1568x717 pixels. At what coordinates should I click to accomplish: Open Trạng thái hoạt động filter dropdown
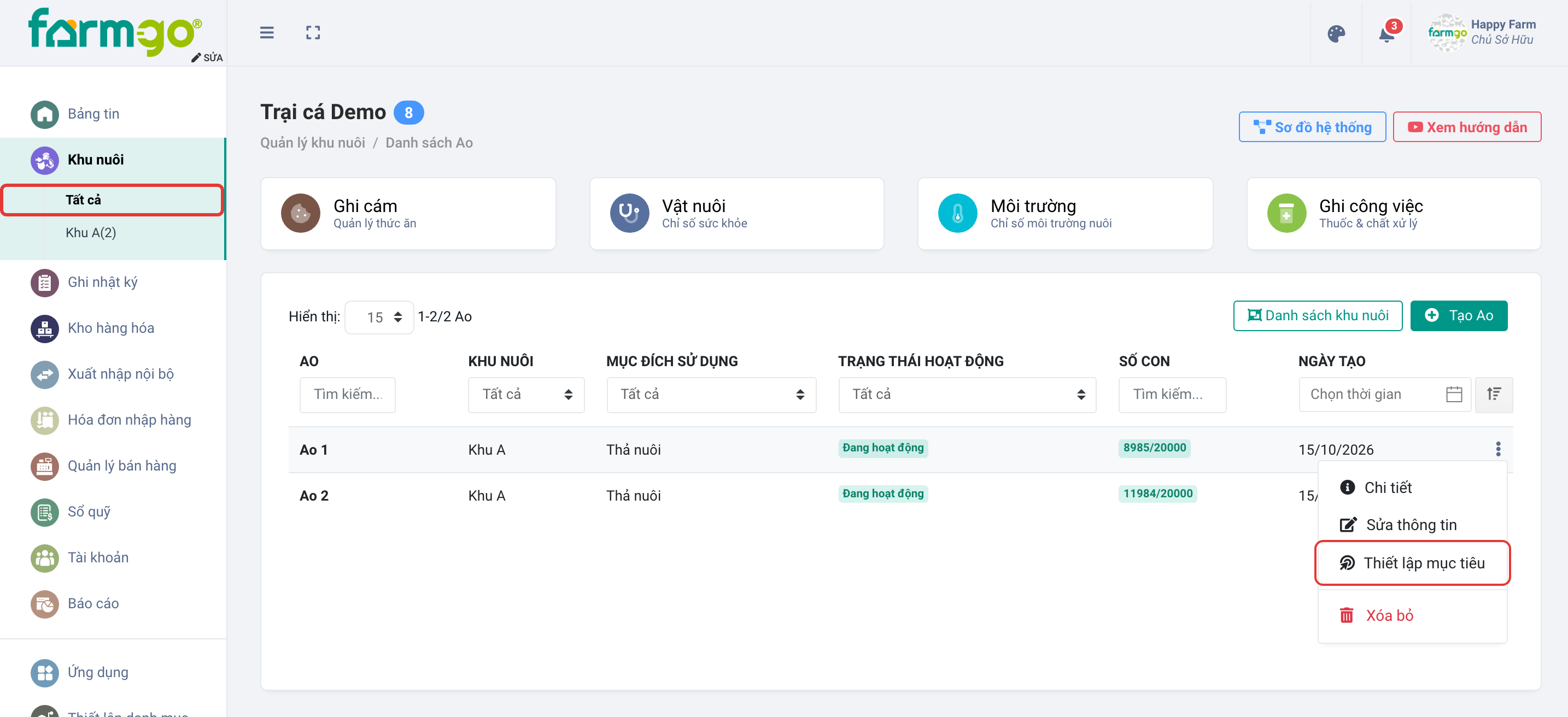tap(967, 395)
